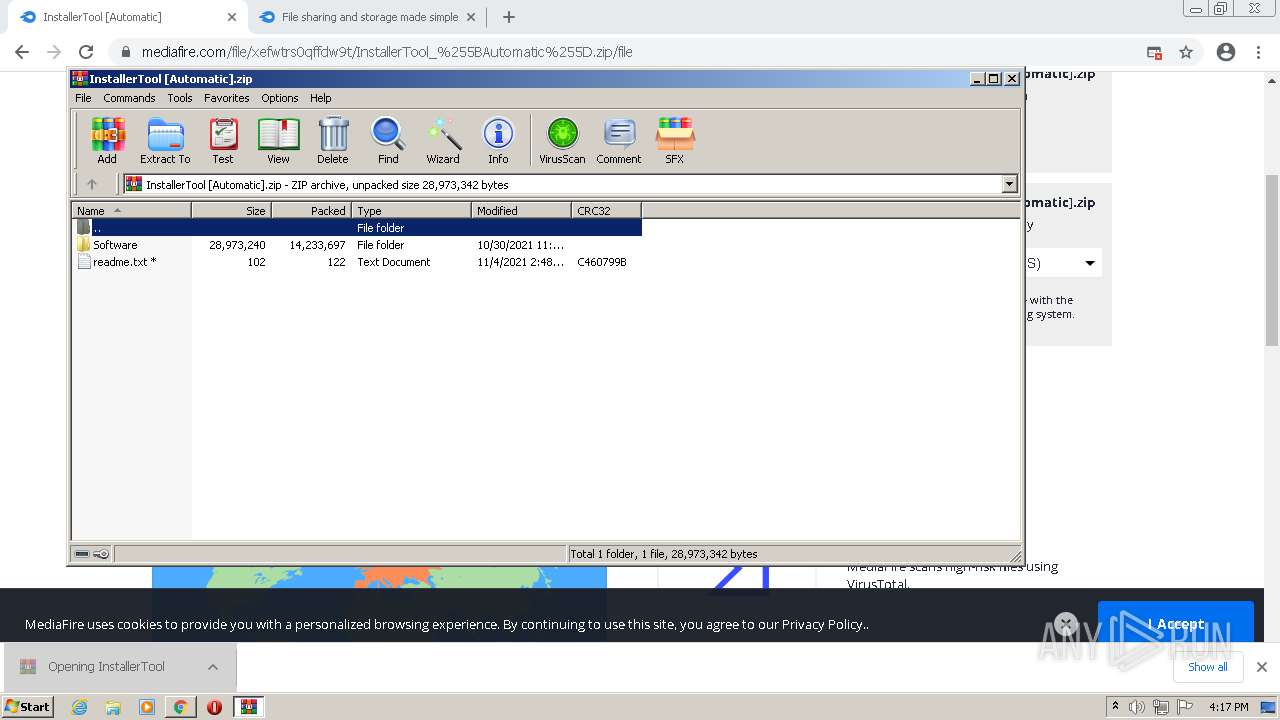This screenshot has height=720, width=1280.
Task: Click the popup-blocked icon in address bar
Action: (x=1154, y=52)
